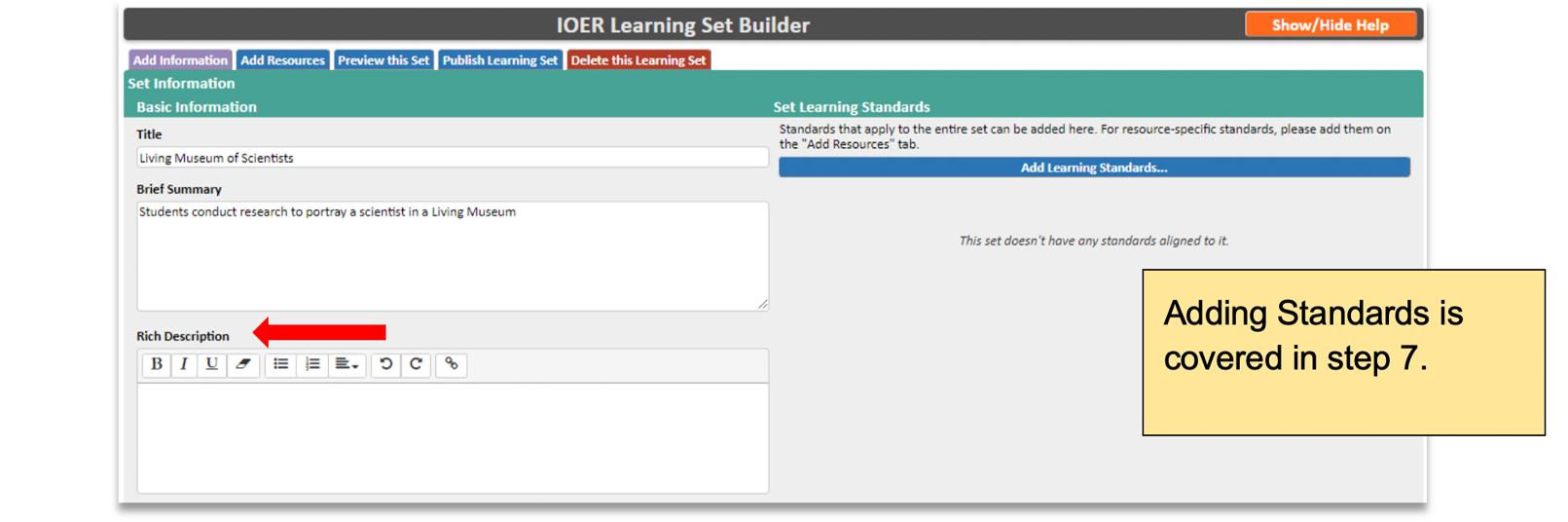Go to the Preview this Set tab
Image resolution: width=1568 pixels, height=522 pixels.
tap(383, 60)
